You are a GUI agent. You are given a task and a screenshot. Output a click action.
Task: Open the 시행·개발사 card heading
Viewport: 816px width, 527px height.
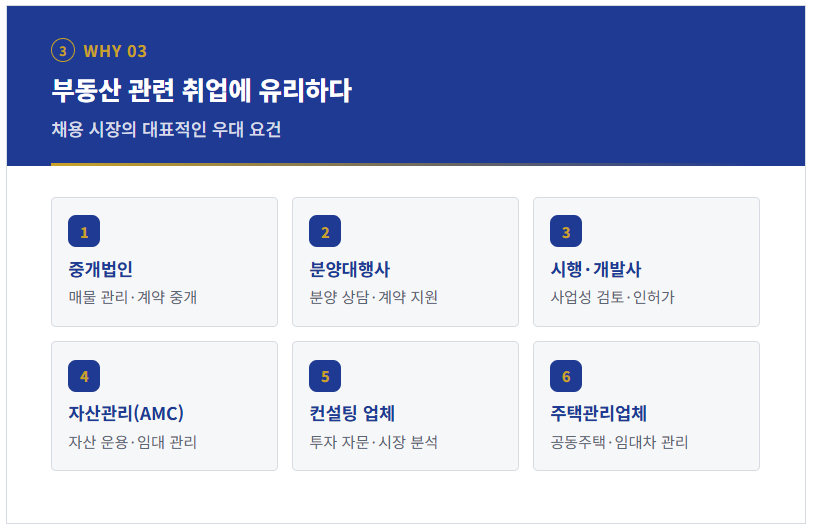(596, 269)
